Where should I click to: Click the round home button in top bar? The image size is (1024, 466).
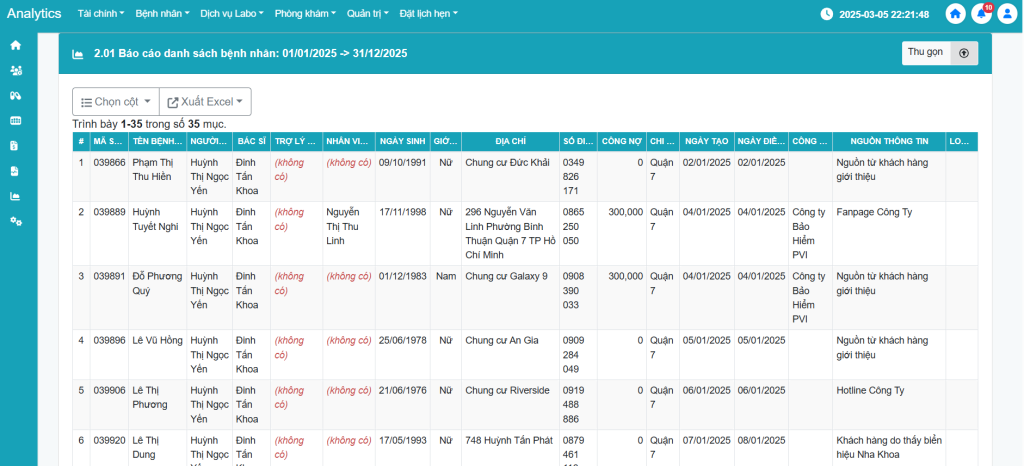click(956, 14)
